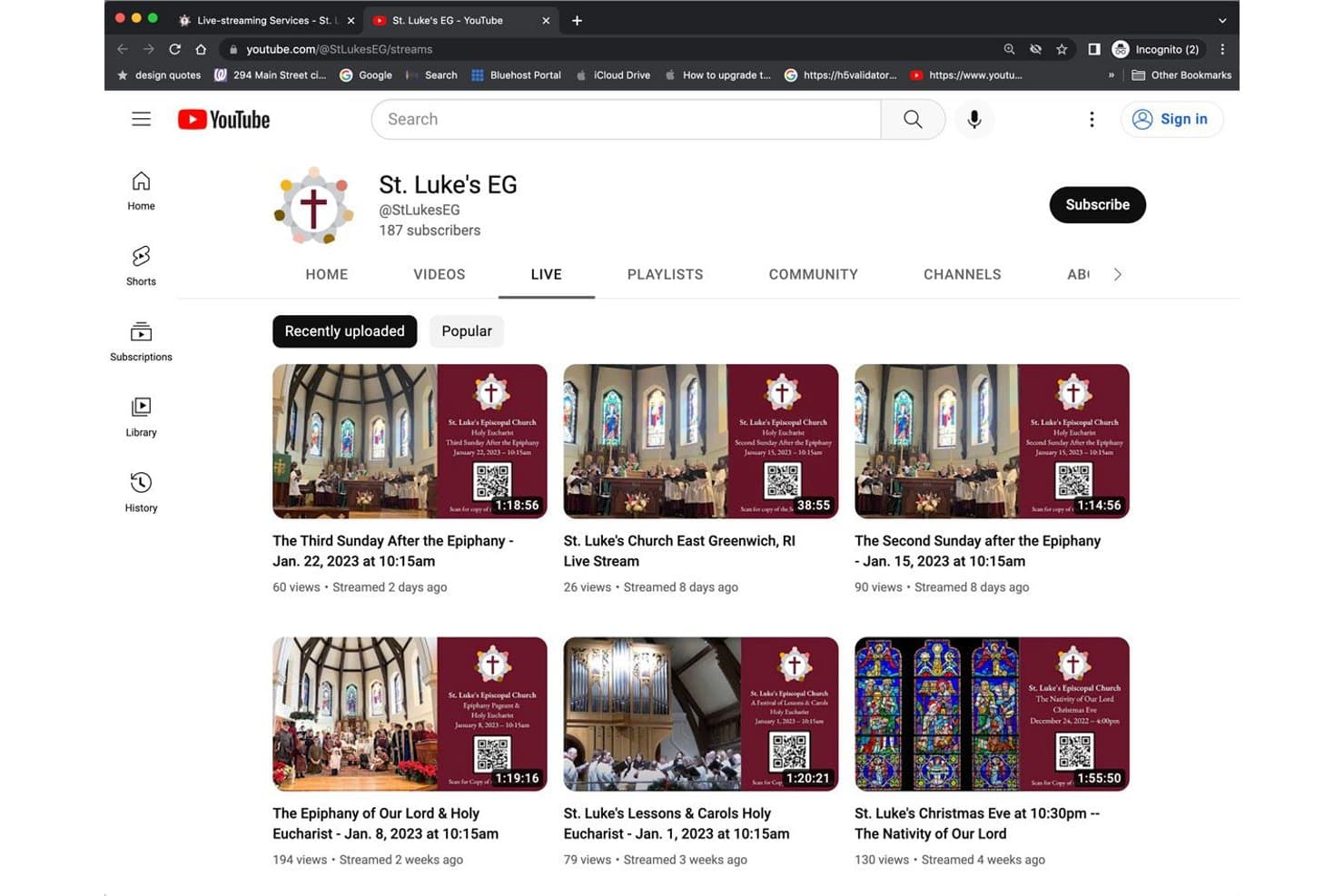Open Shorts in the sidebar
The height and width of the screenshot is (896, 1344).
pyautogui.click(x=141, y=266)
